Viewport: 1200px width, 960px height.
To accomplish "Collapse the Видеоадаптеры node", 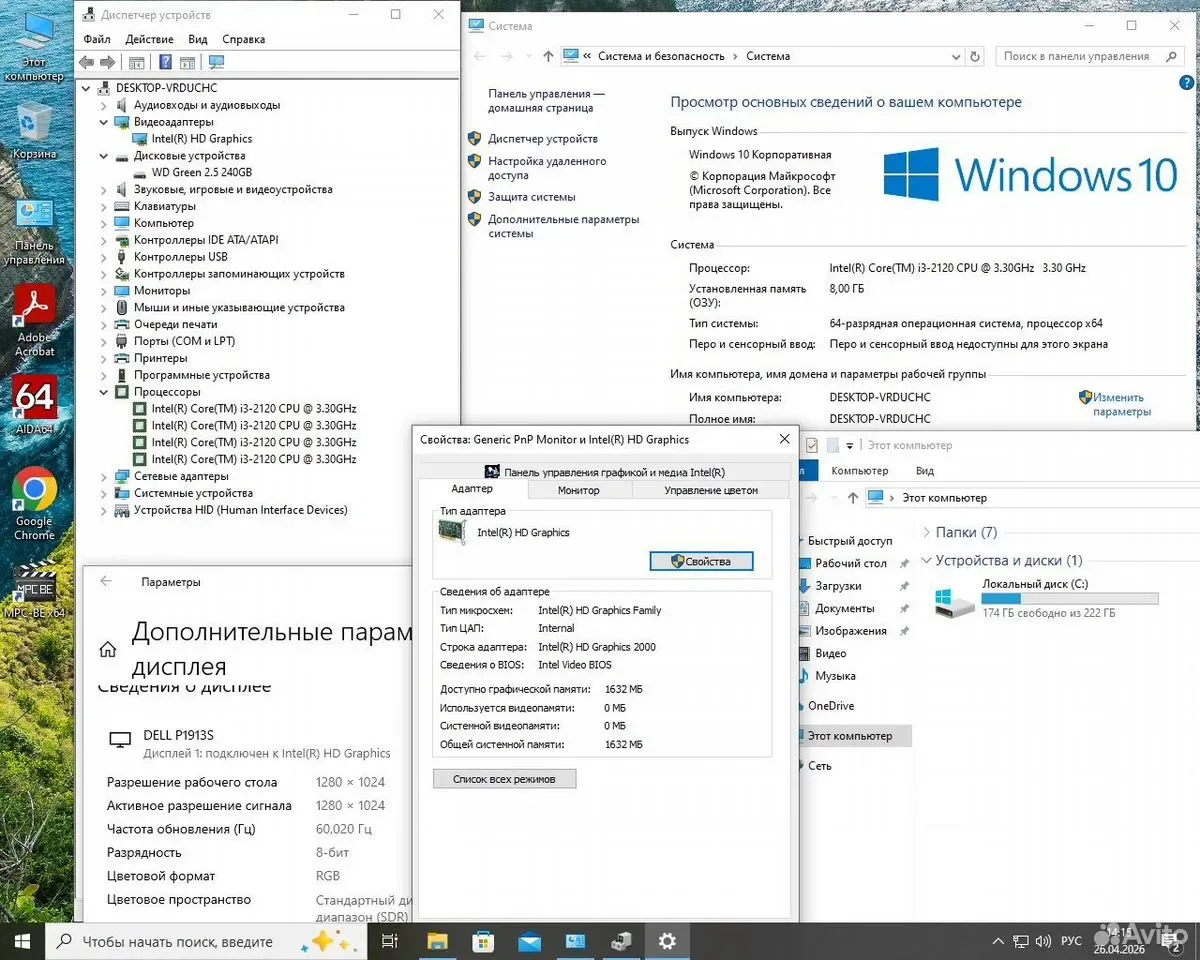I will click(103, 122).
